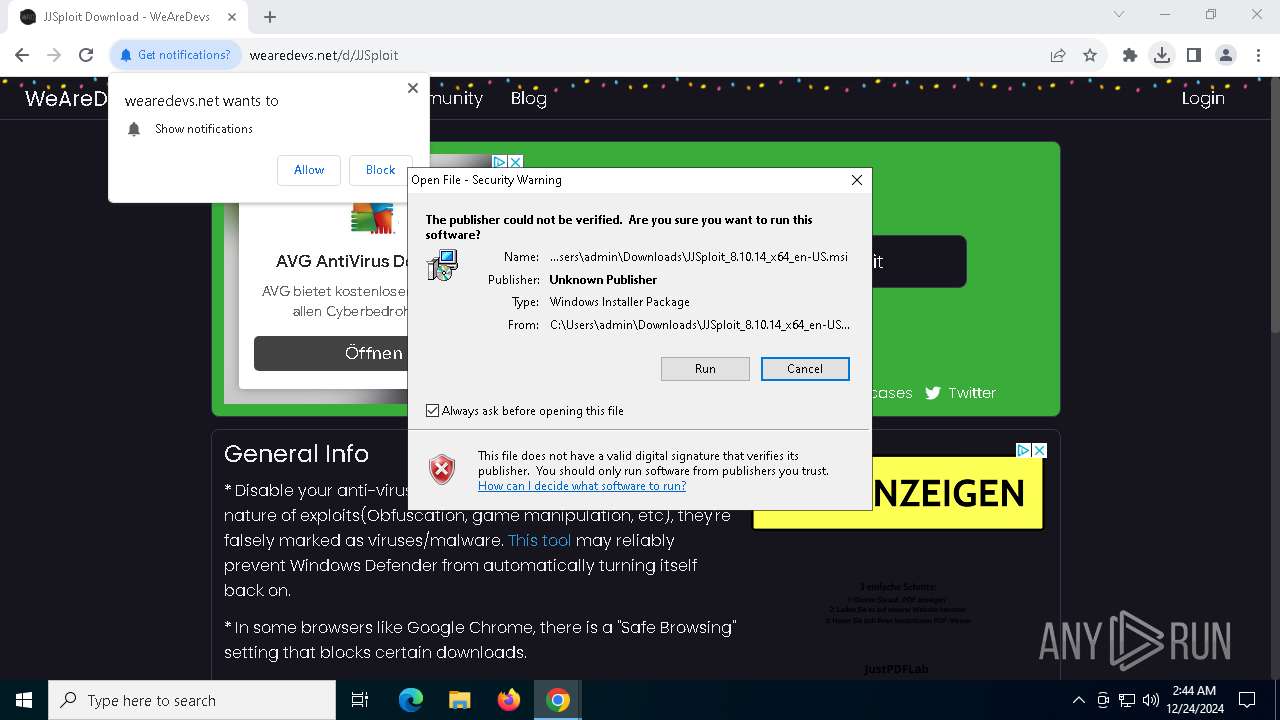Click the Run button in Security Warning
Image resolution: width=1280 pixels, height=720 pixels.
point(705,369)
